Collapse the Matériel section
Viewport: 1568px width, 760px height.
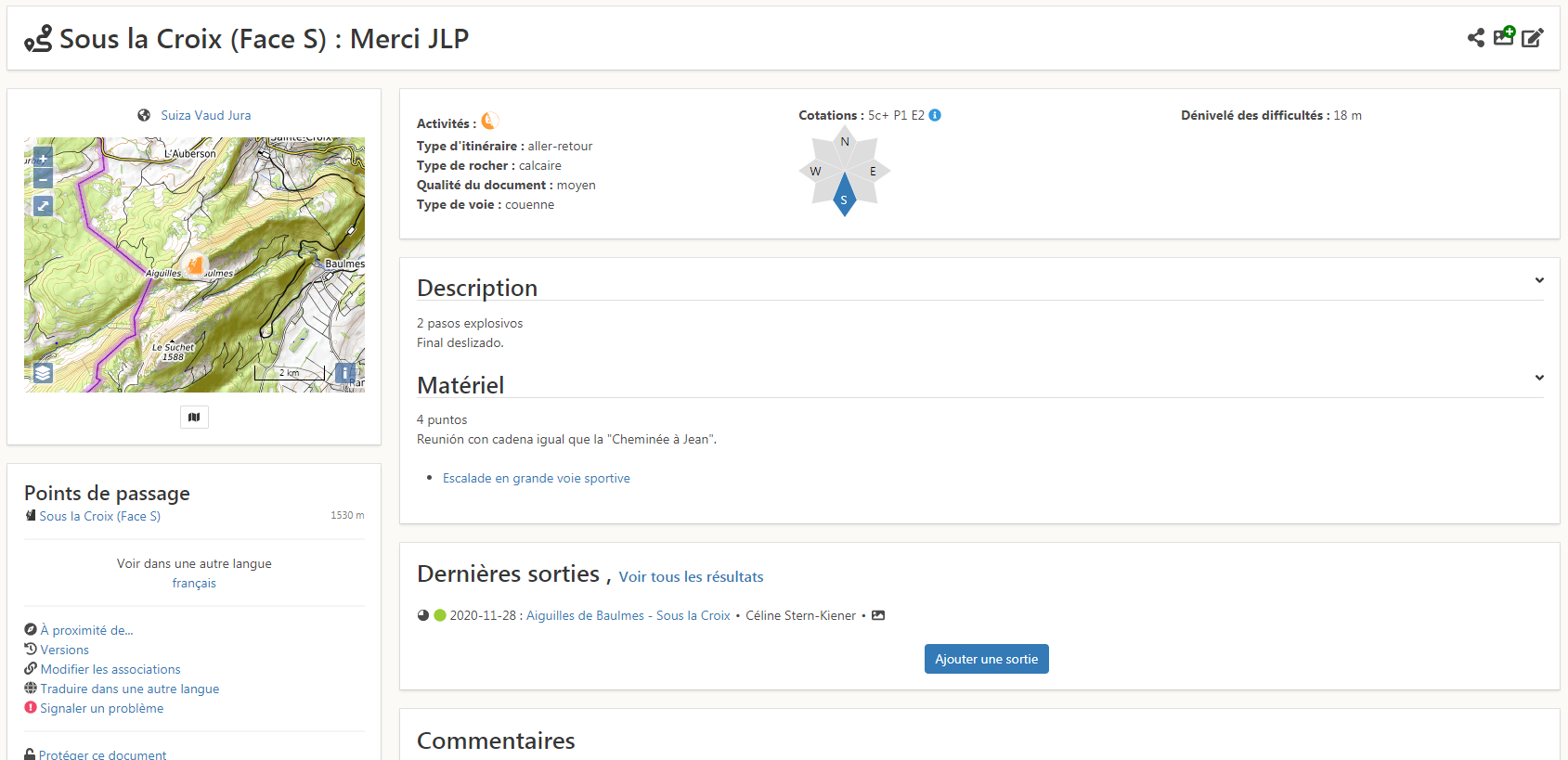pyautogui.click(x=1539, y=378)
